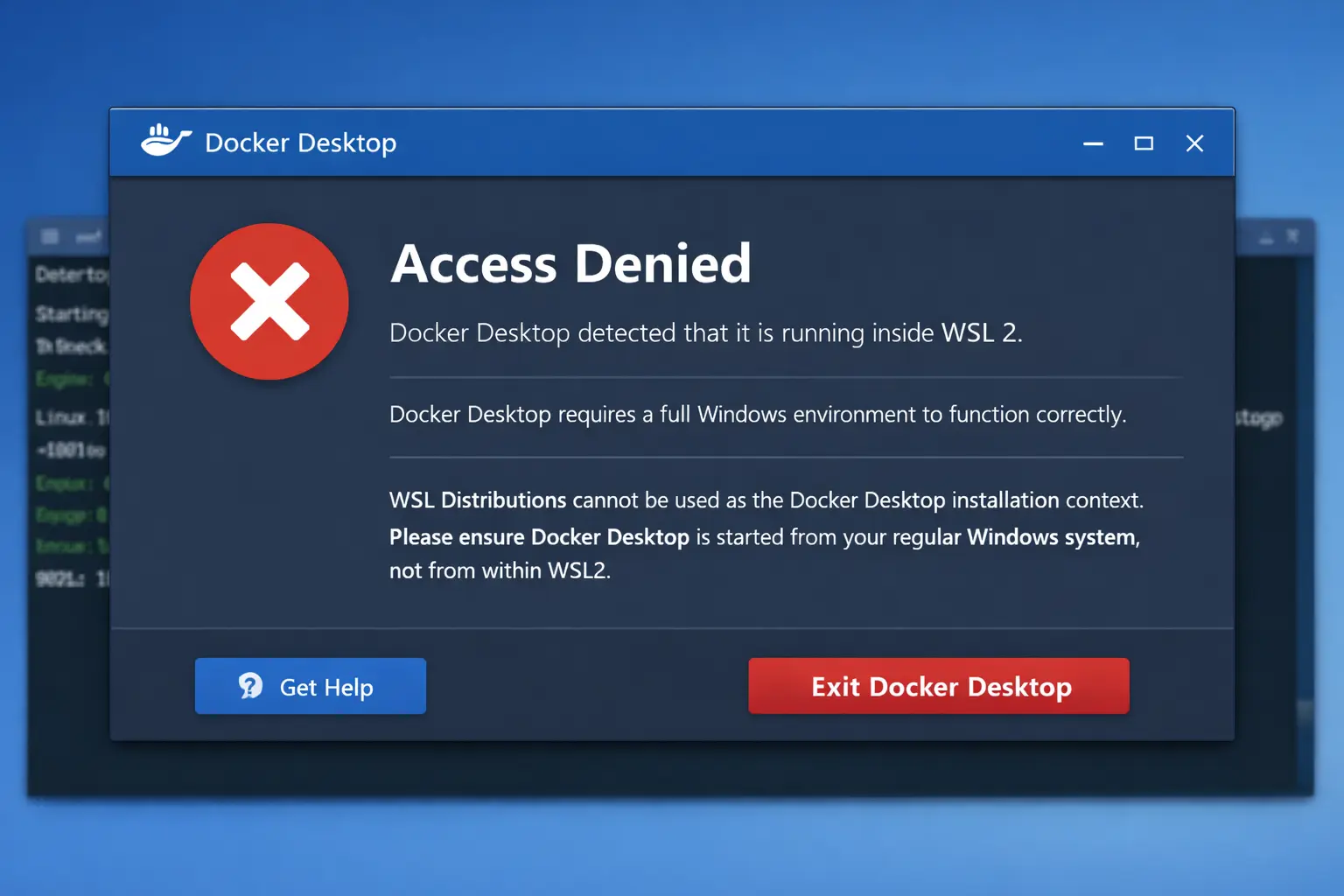Click the red error X icon
This screenshot has height=896, width=1344.
[269, 301]
